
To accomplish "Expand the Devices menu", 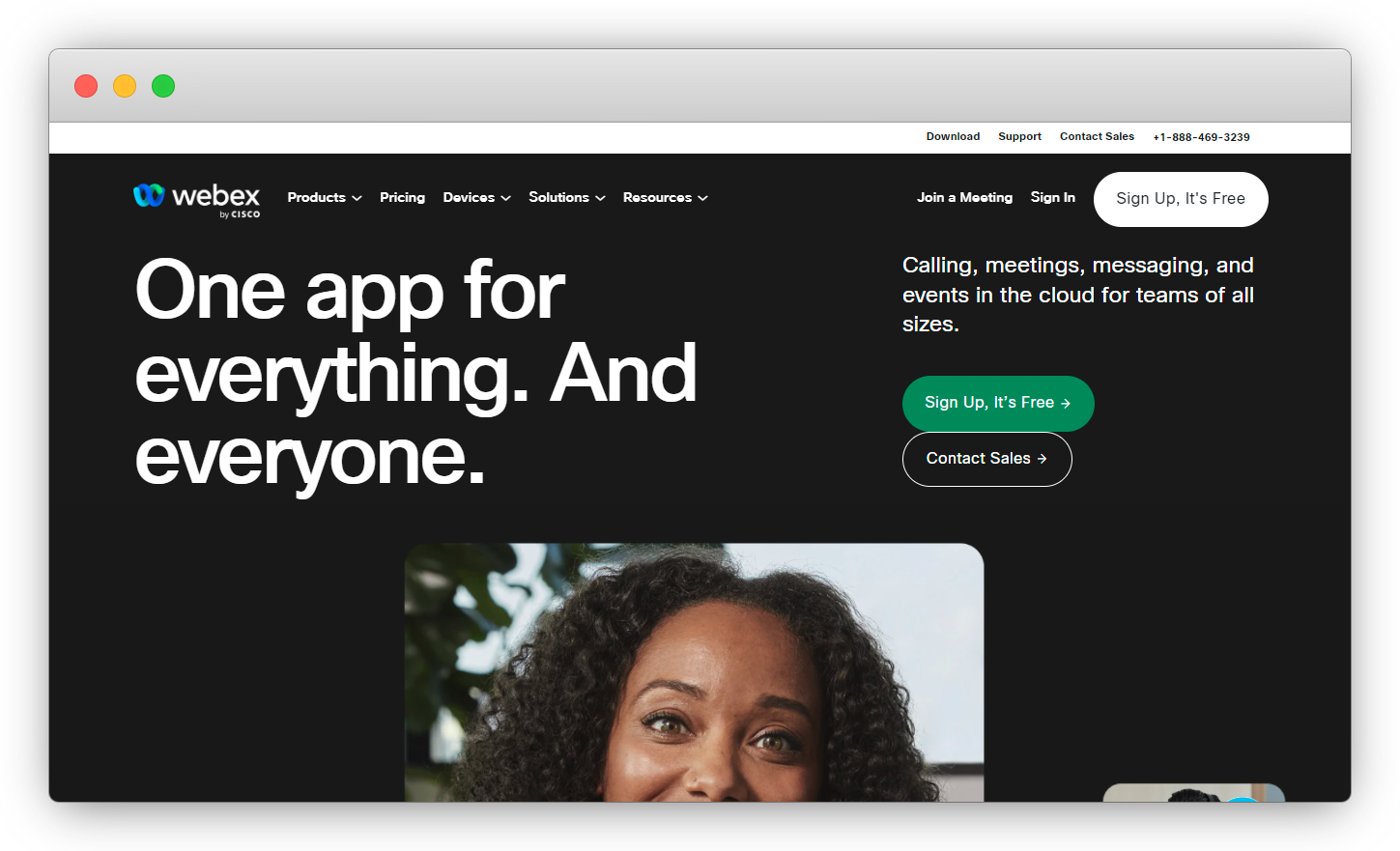I will point(476,197).
